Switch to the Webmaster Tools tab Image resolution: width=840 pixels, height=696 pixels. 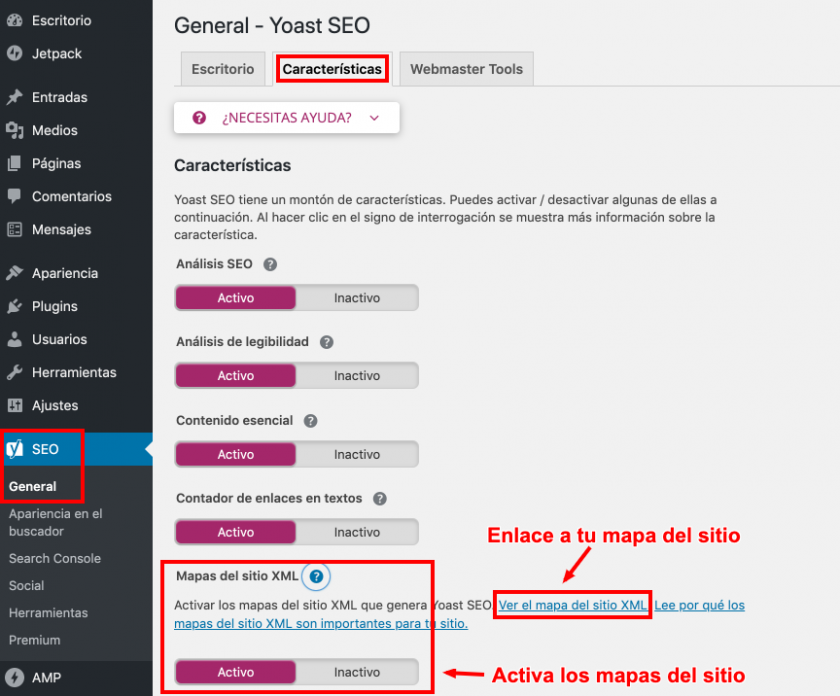point(466,68)
